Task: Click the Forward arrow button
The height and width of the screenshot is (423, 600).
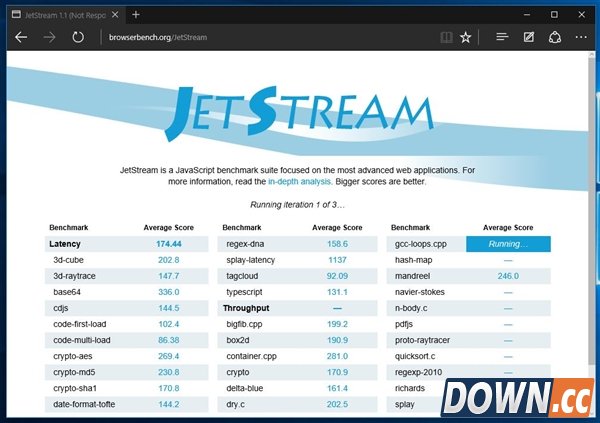Action: tap(49, 37)
